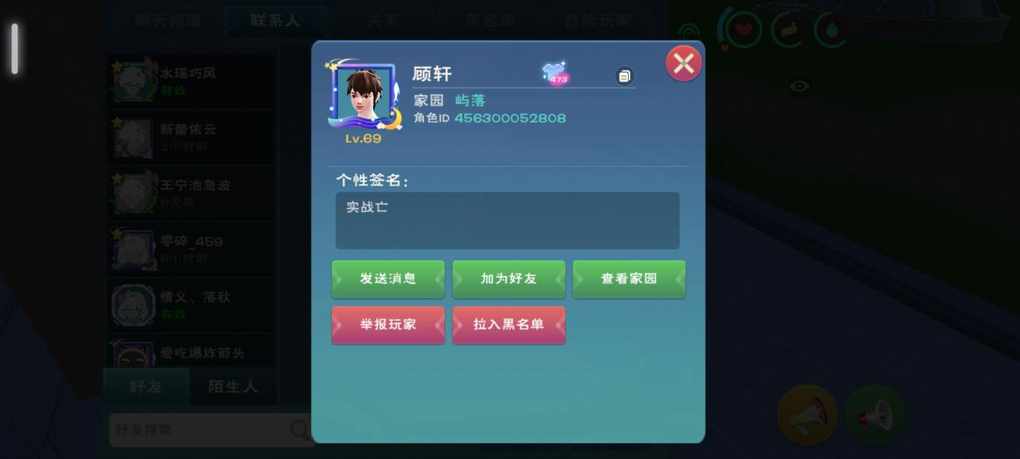Click the character ID 456300052808
The width and height of the screenshot is (1020, 459).
(510, 118)
